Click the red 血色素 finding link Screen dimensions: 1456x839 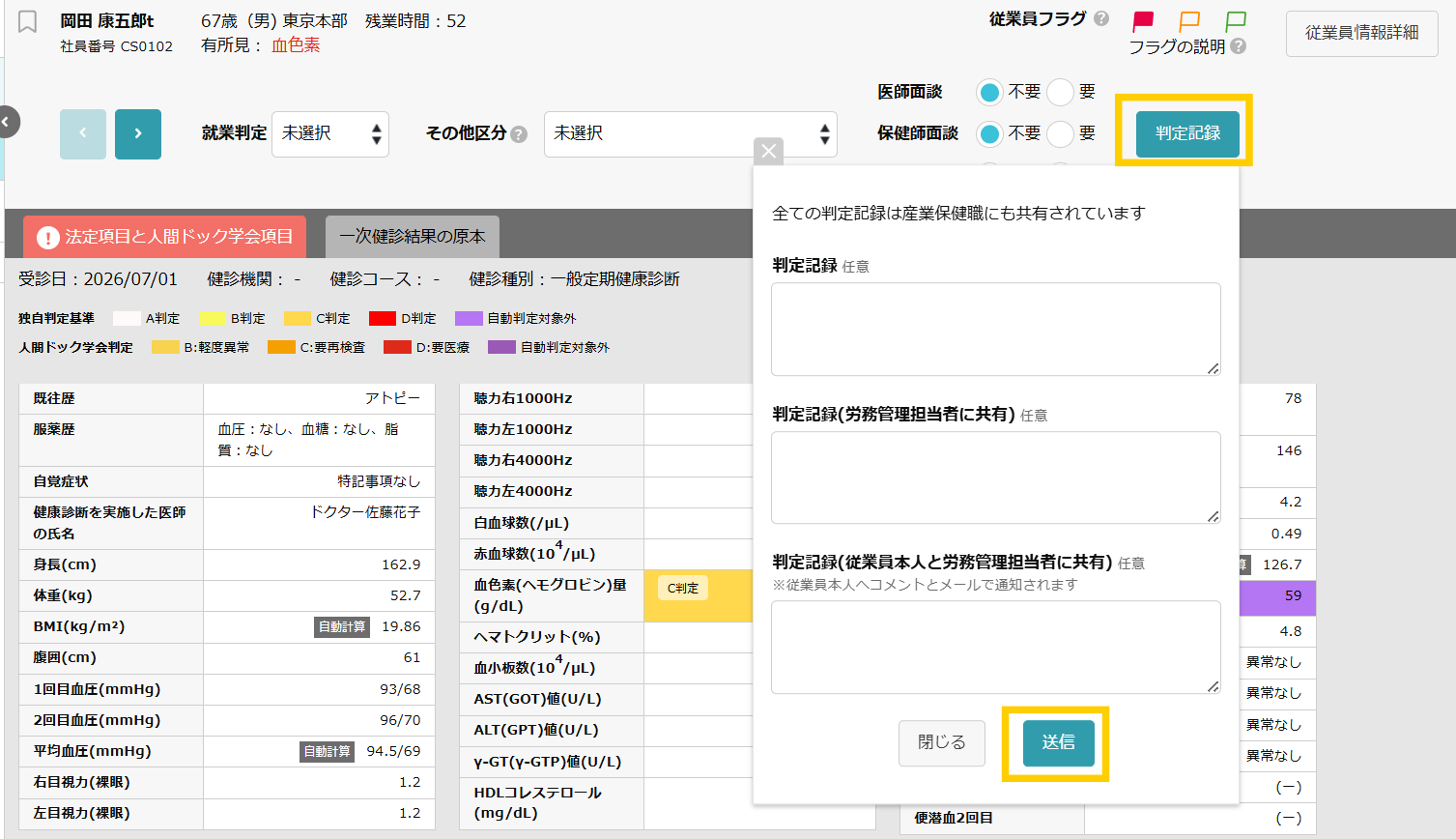pyautogui.click(x=296, y=45)
